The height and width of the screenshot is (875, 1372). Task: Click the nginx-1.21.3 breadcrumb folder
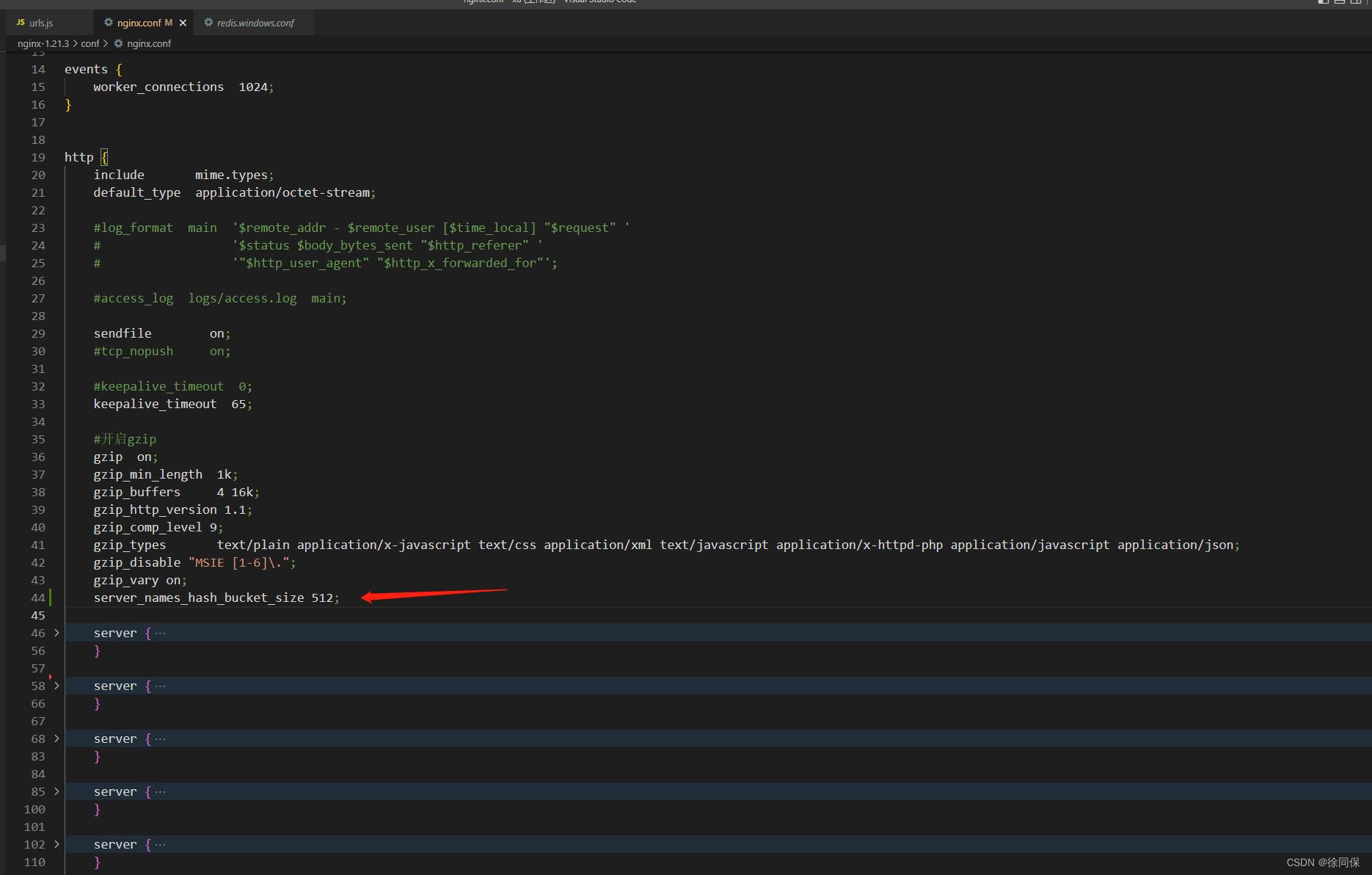(43, 43)
